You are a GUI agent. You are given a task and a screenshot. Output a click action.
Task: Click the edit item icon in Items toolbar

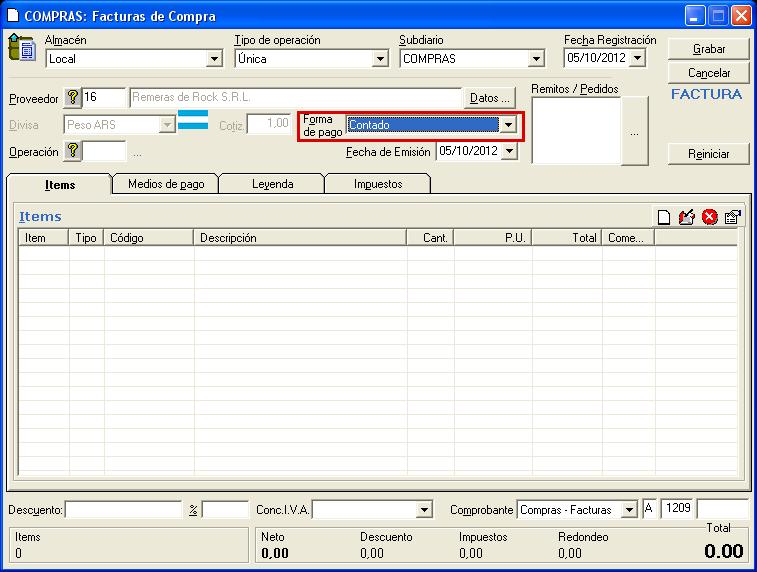point(686,217)
